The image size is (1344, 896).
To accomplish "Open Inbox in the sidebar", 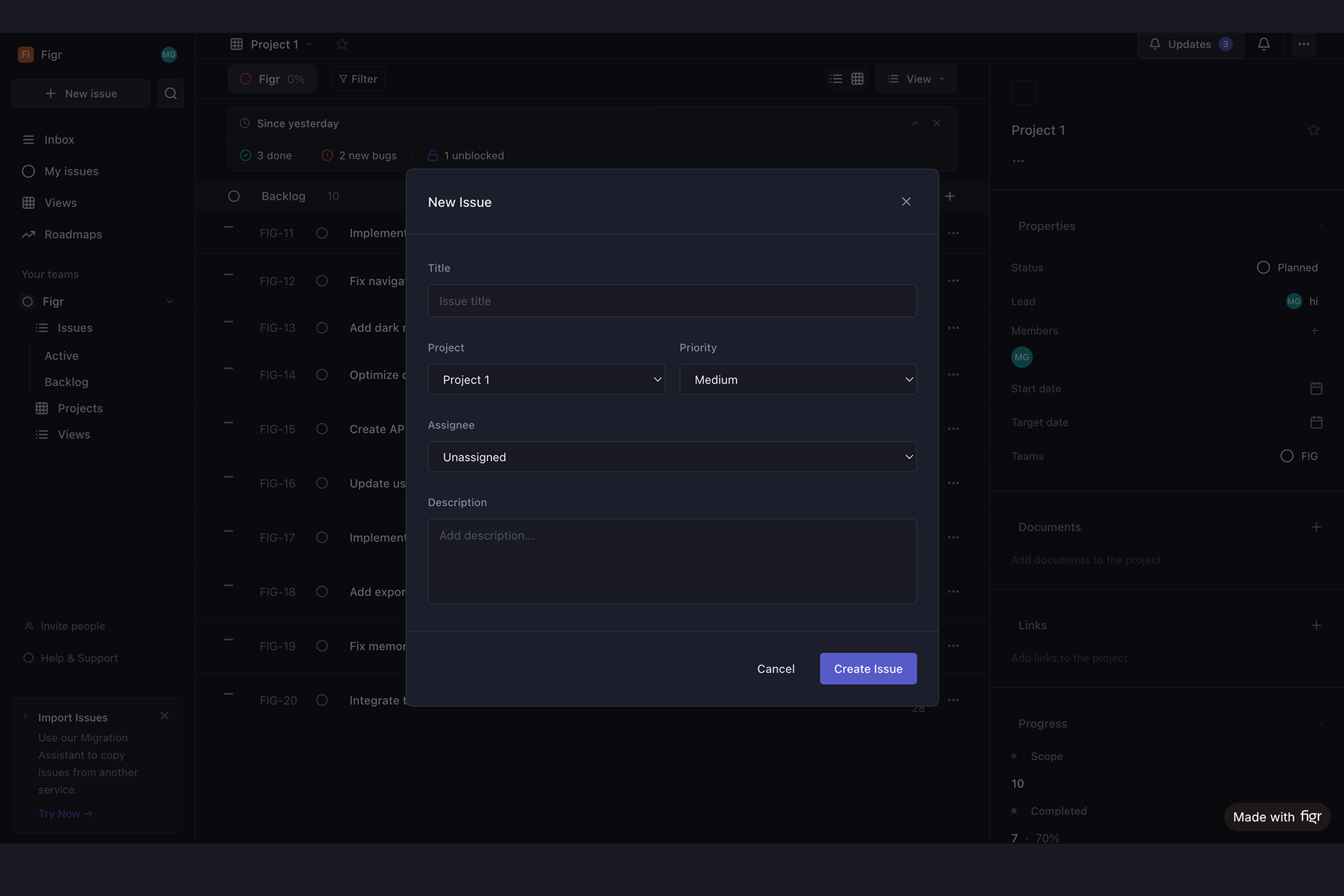I will pos(59,140).
